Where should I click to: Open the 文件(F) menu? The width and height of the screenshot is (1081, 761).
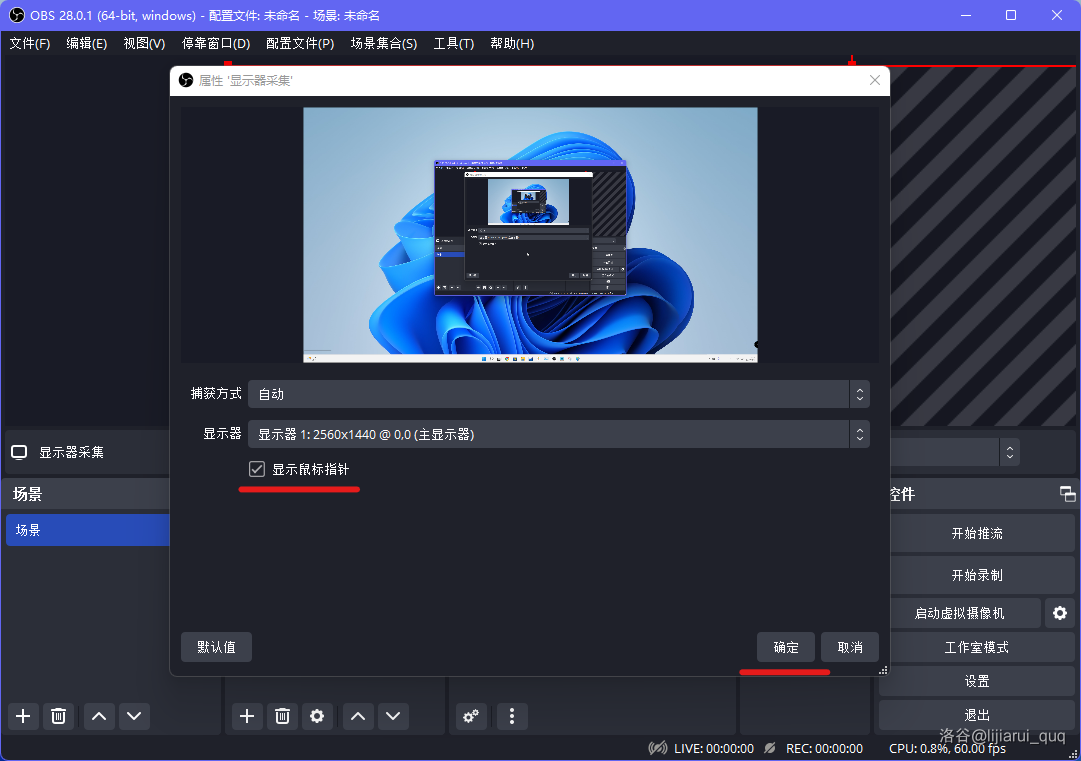click(x=30, y=43)
